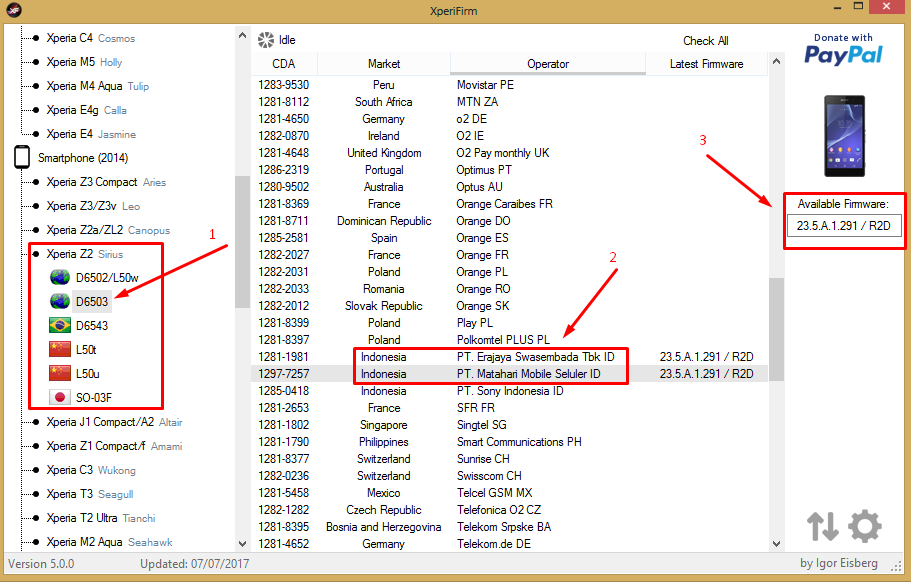Select the L50u China model
Viewport: 911px width, 582px height.
tap(88, 374)
